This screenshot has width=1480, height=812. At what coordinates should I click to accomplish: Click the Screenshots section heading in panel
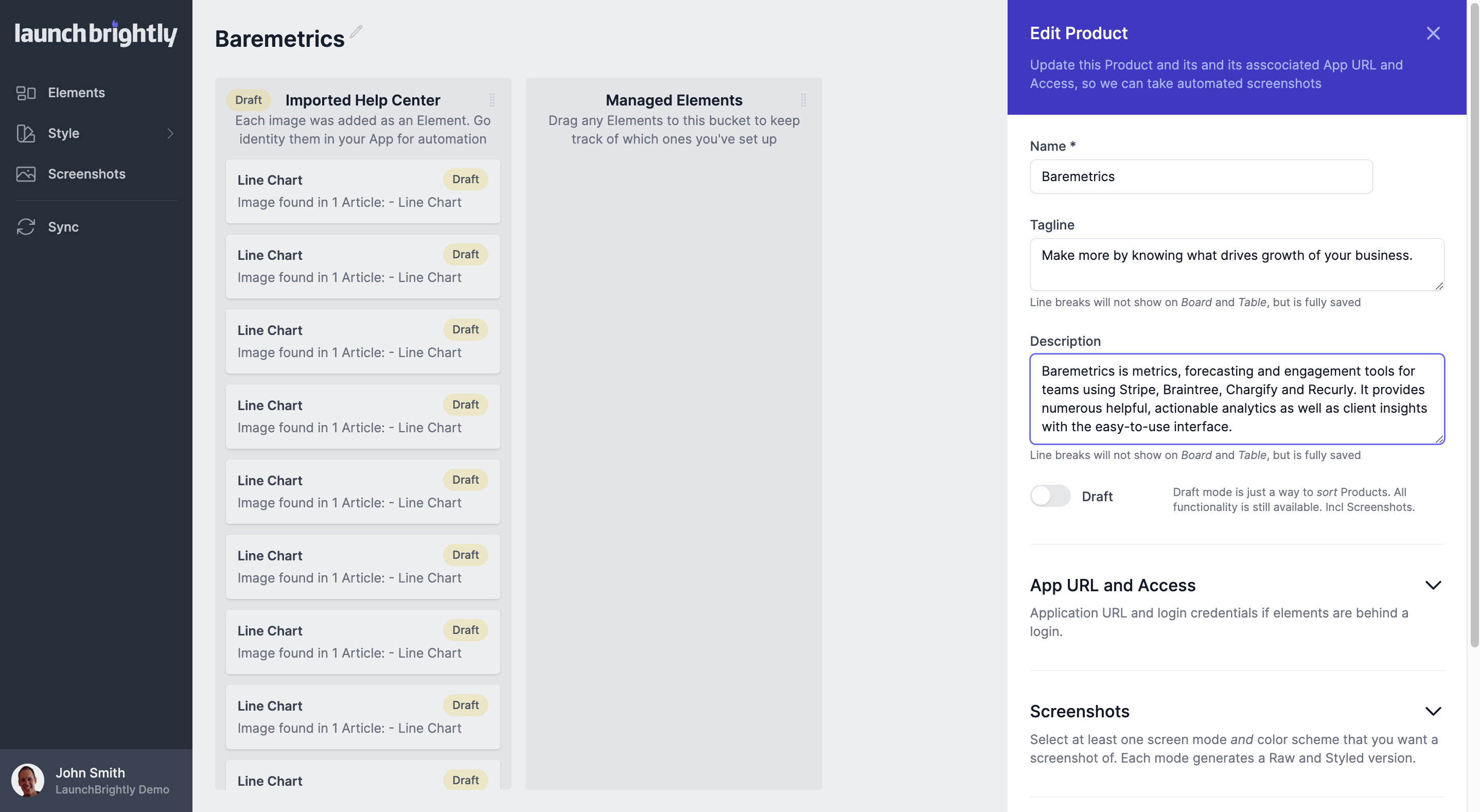point(1080,712)
